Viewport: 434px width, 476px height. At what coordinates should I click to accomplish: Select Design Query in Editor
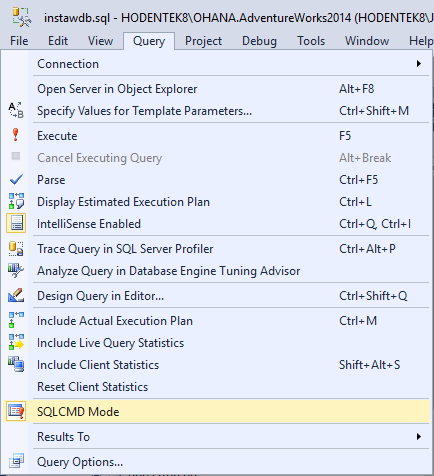click(216, 296)
